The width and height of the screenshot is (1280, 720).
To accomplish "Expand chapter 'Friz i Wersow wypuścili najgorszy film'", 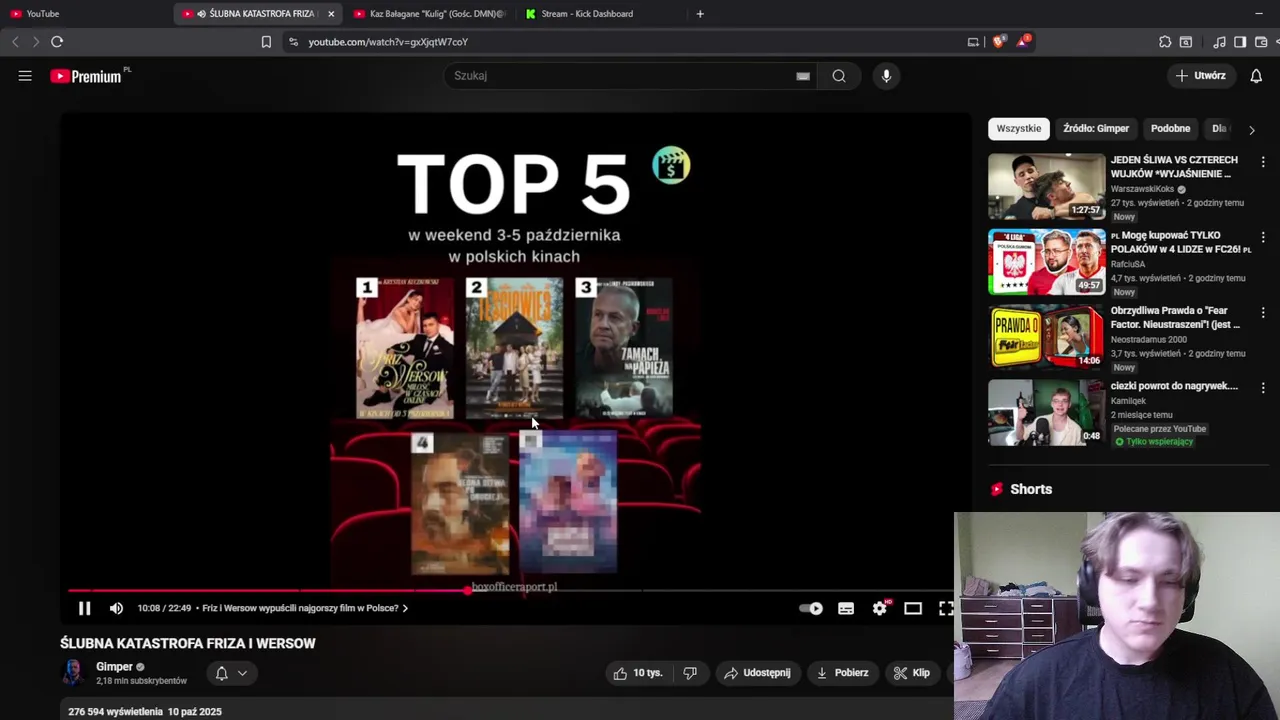I will click(x=305, y=608).
